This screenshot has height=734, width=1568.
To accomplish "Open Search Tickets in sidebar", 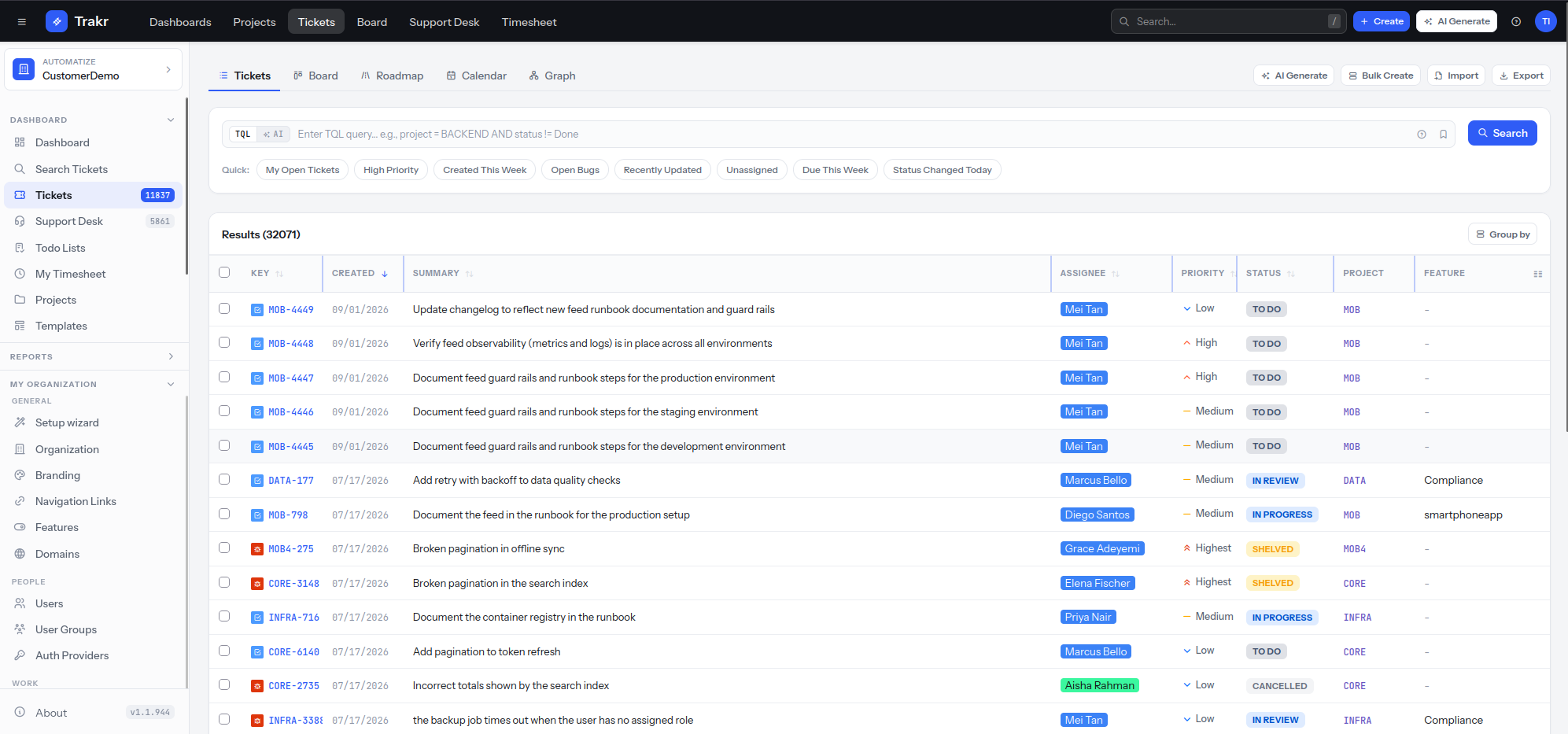I will pyautogui.click(x=93, y=169).
